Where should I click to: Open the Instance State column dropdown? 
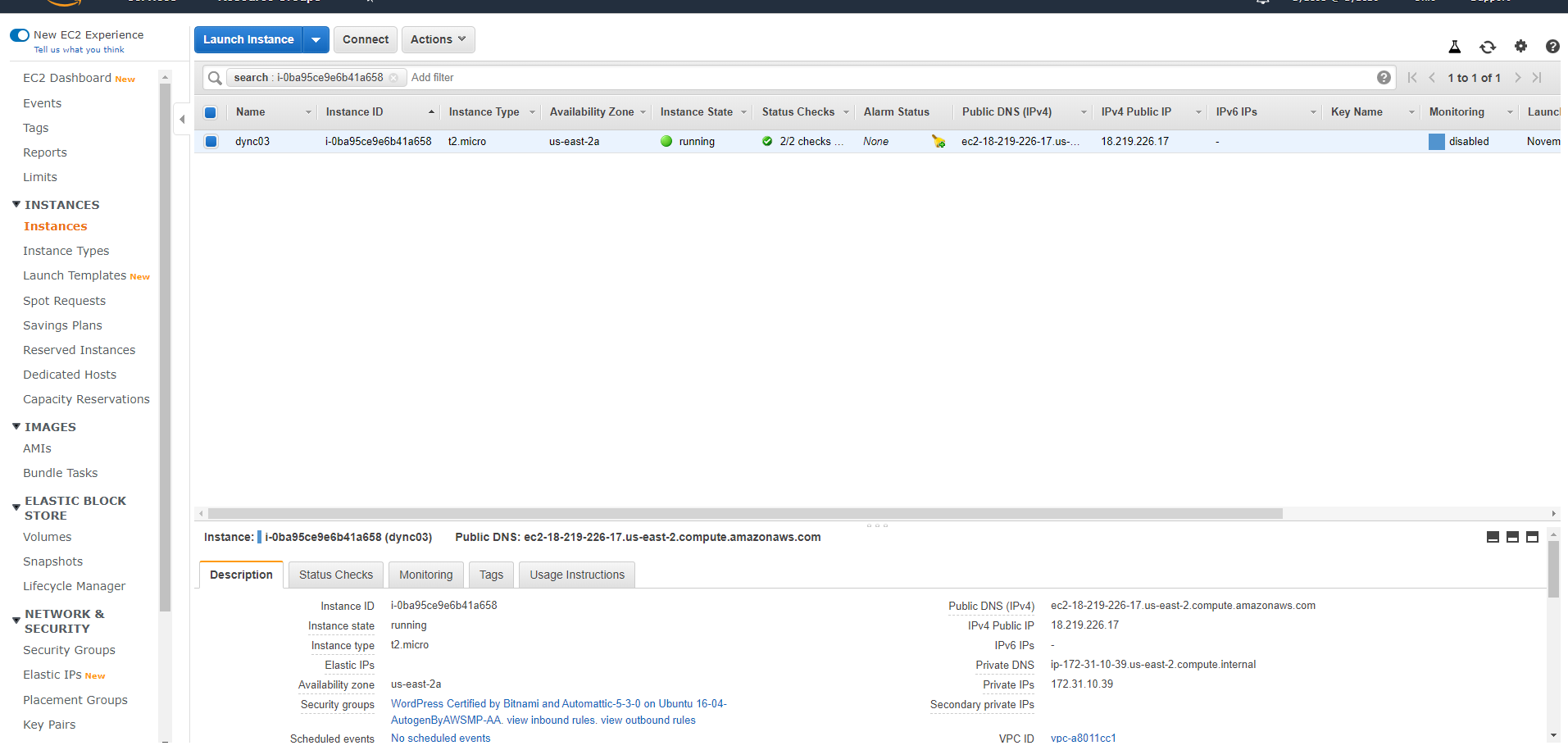pyautogui.click(x=744, y=112)
